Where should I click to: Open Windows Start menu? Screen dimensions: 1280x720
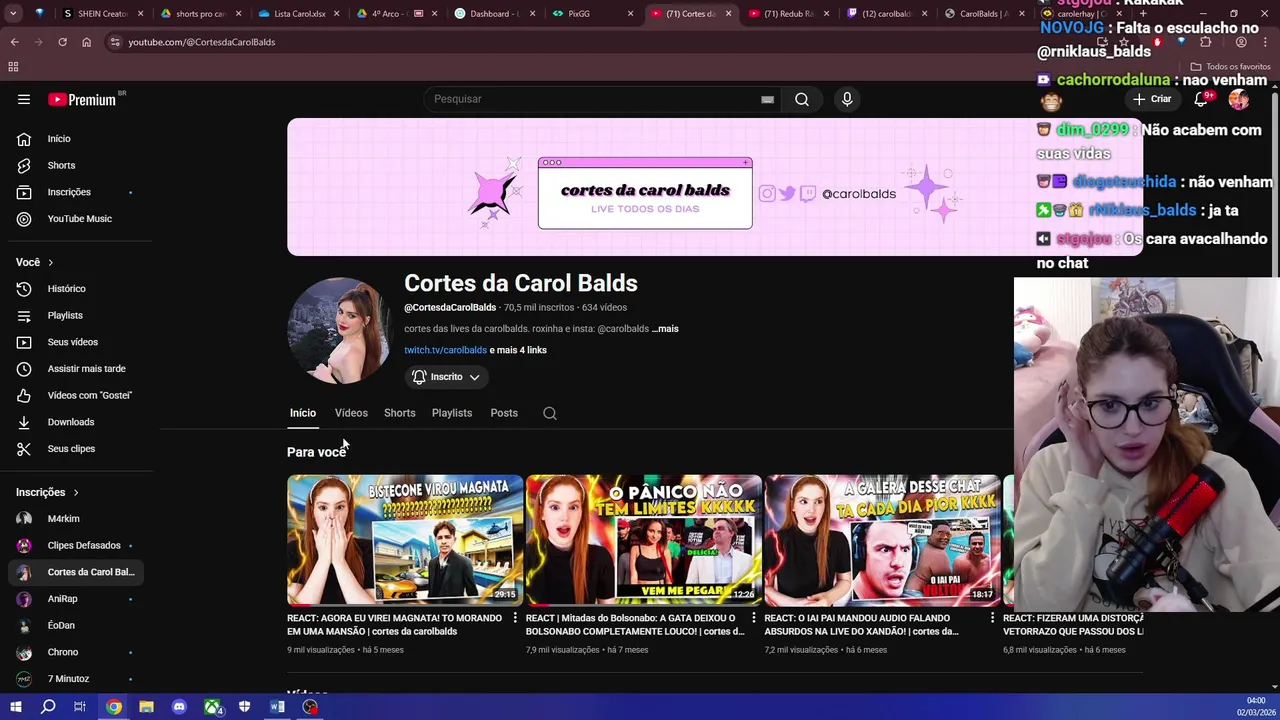(x=15, y=707)
